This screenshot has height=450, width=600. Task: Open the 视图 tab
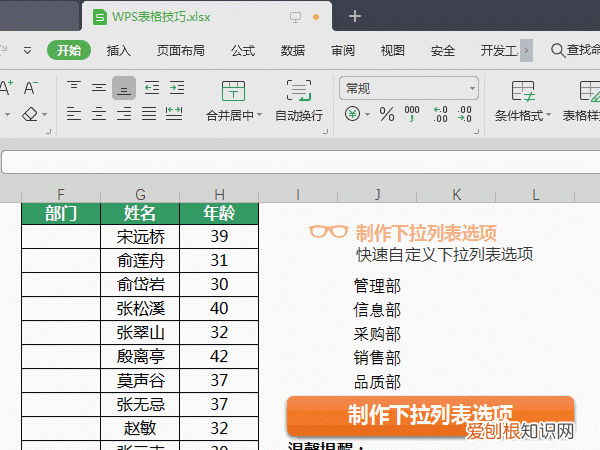pos(393,51)
